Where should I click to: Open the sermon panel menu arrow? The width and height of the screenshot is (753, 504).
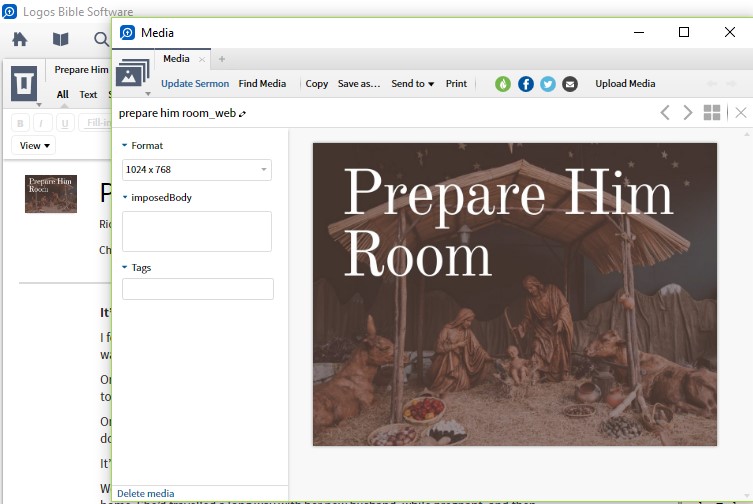tap(39, 104)
